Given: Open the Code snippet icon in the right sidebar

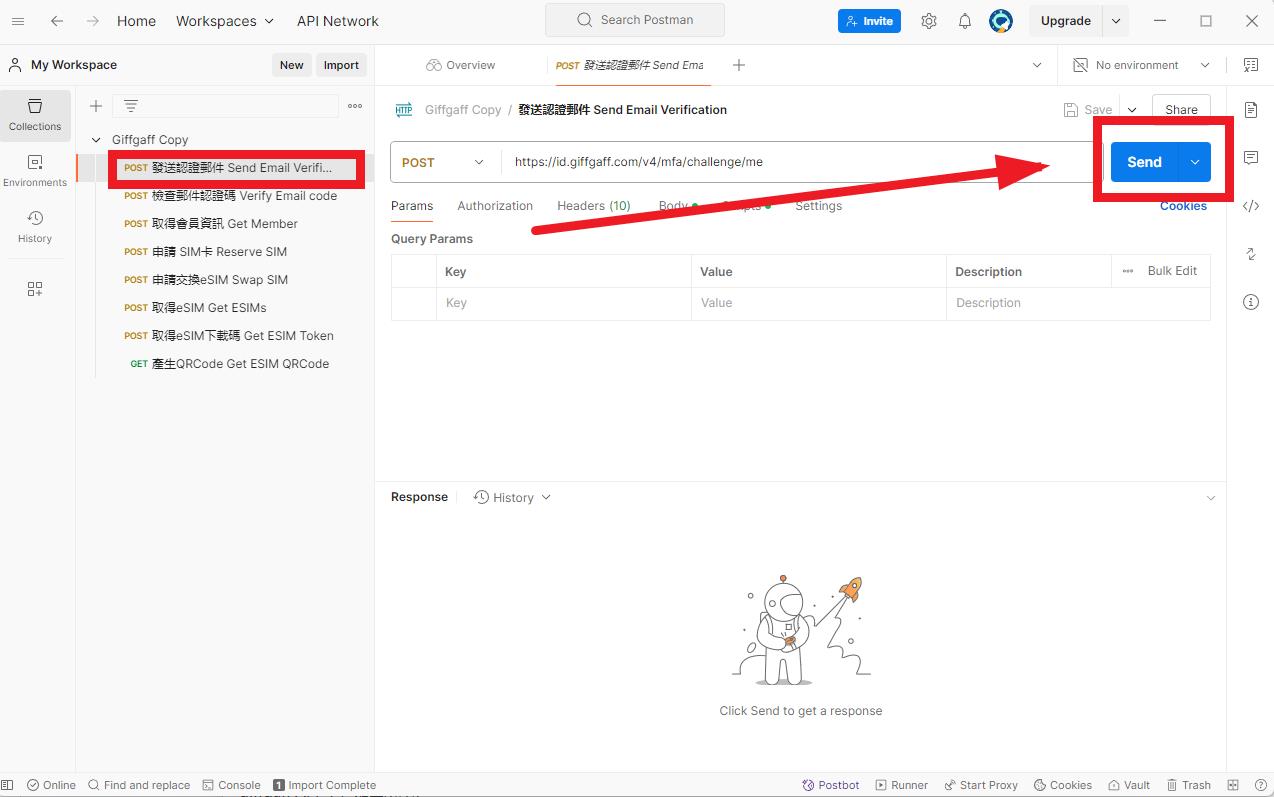Looking at the screenshot, I should [1251, 206].
